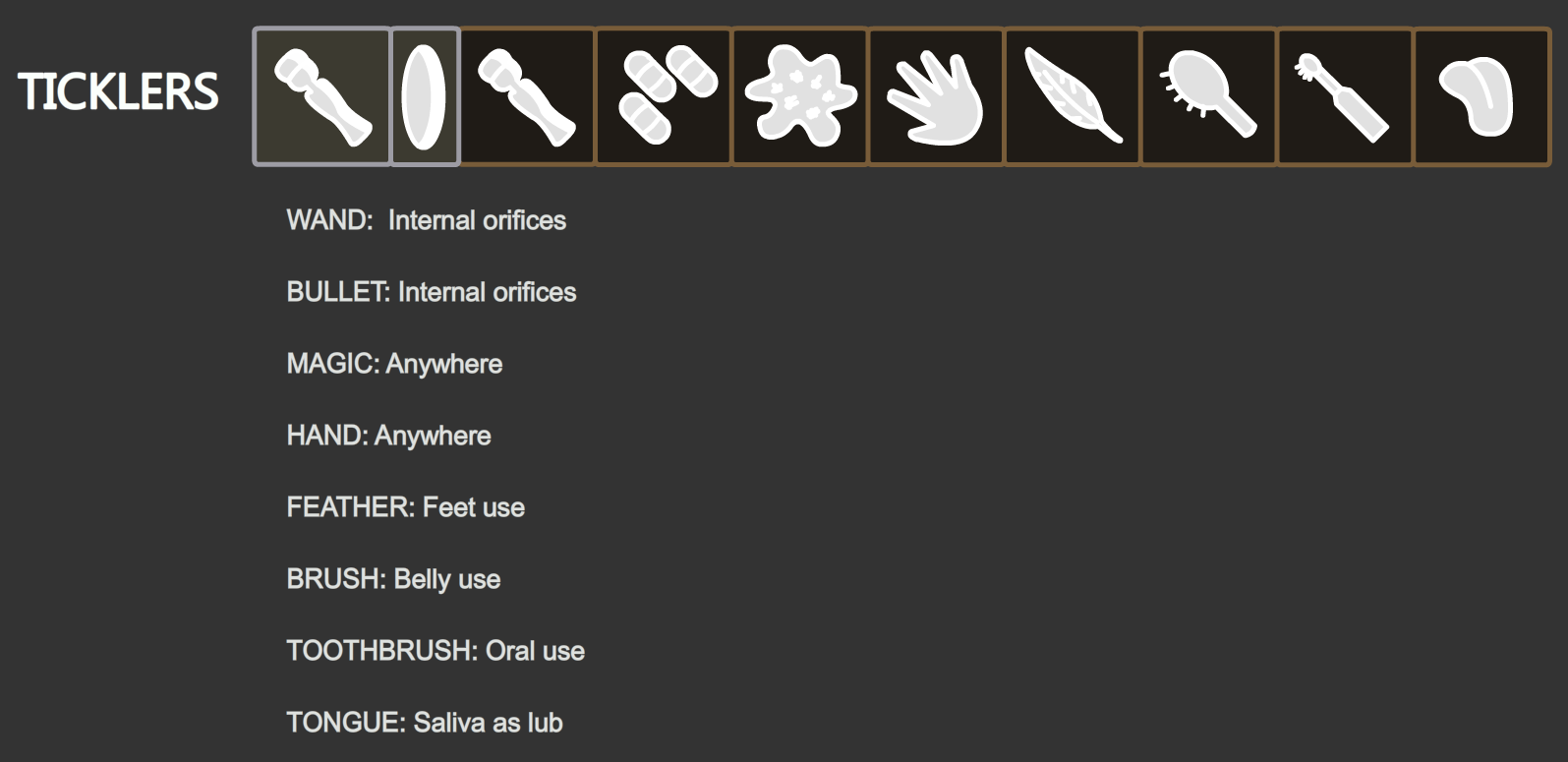The image size is (1568, 762).
Task: Click the BULLET description line
Action: [x=432, y=292]
